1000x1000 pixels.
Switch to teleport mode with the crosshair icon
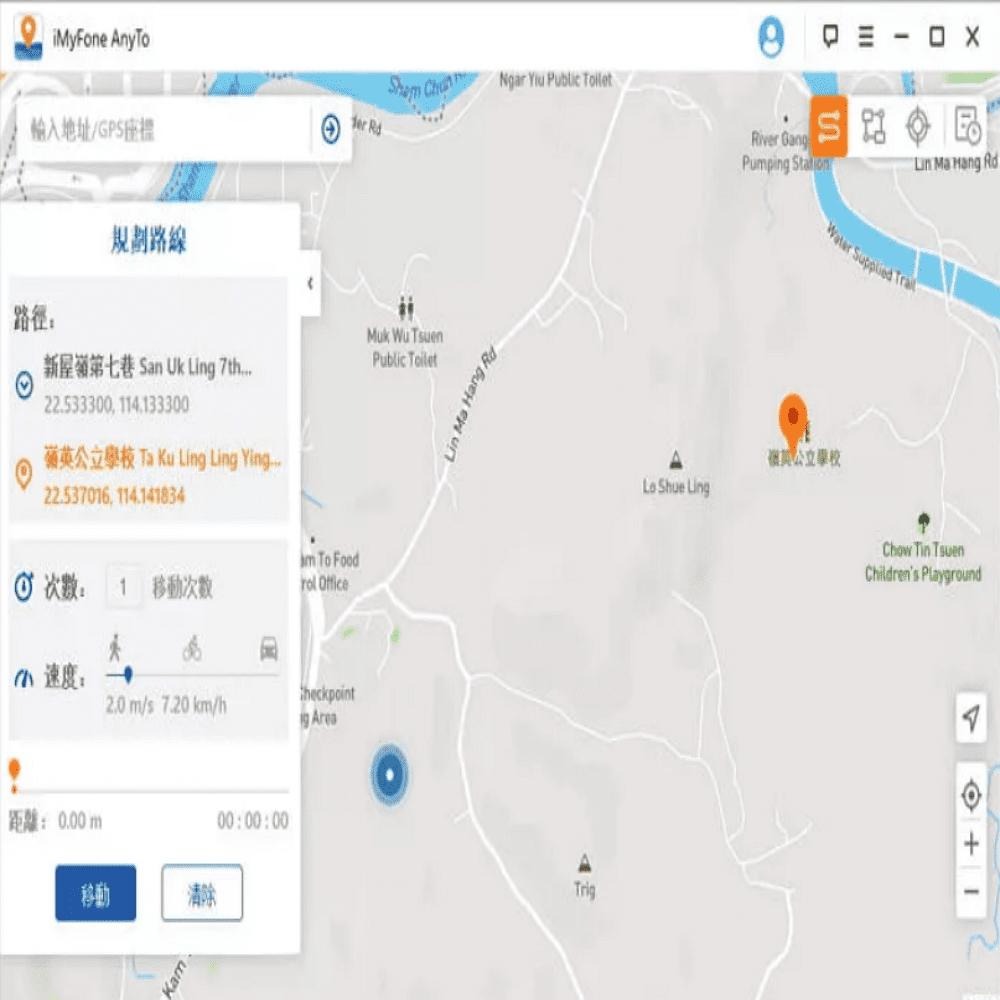point(917,127)
